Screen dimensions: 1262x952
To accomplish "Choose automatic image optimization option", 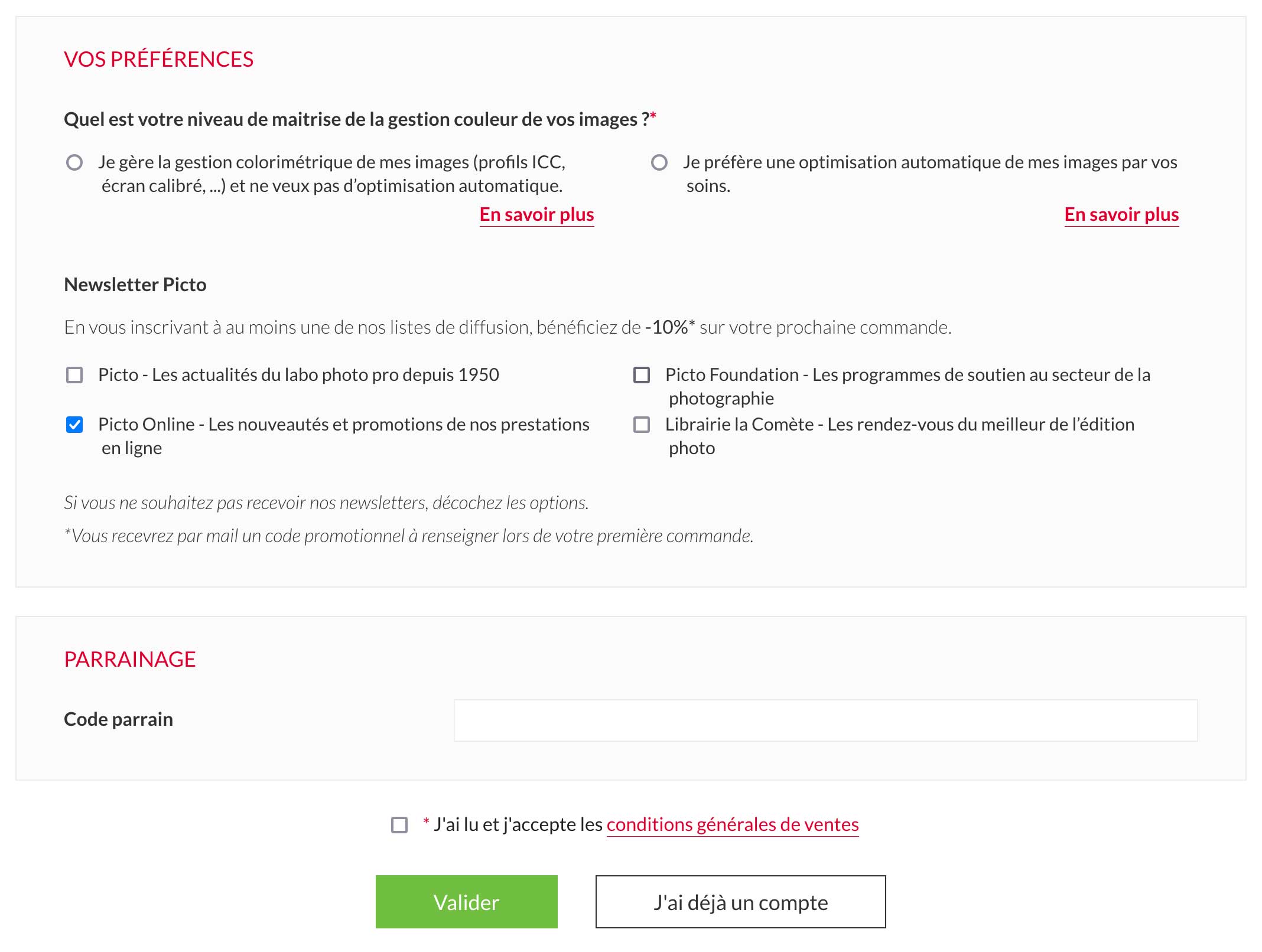I will (659, 162).
